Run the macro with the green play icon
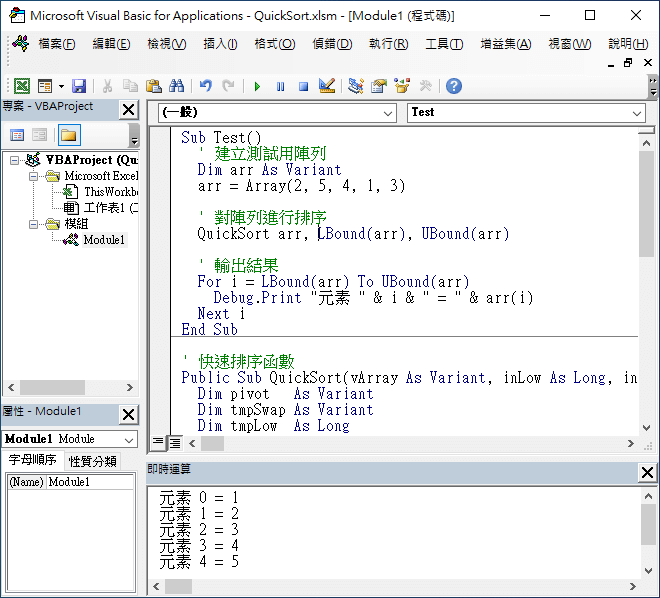Viewport: 660px width, 598px height. (257, 87)
